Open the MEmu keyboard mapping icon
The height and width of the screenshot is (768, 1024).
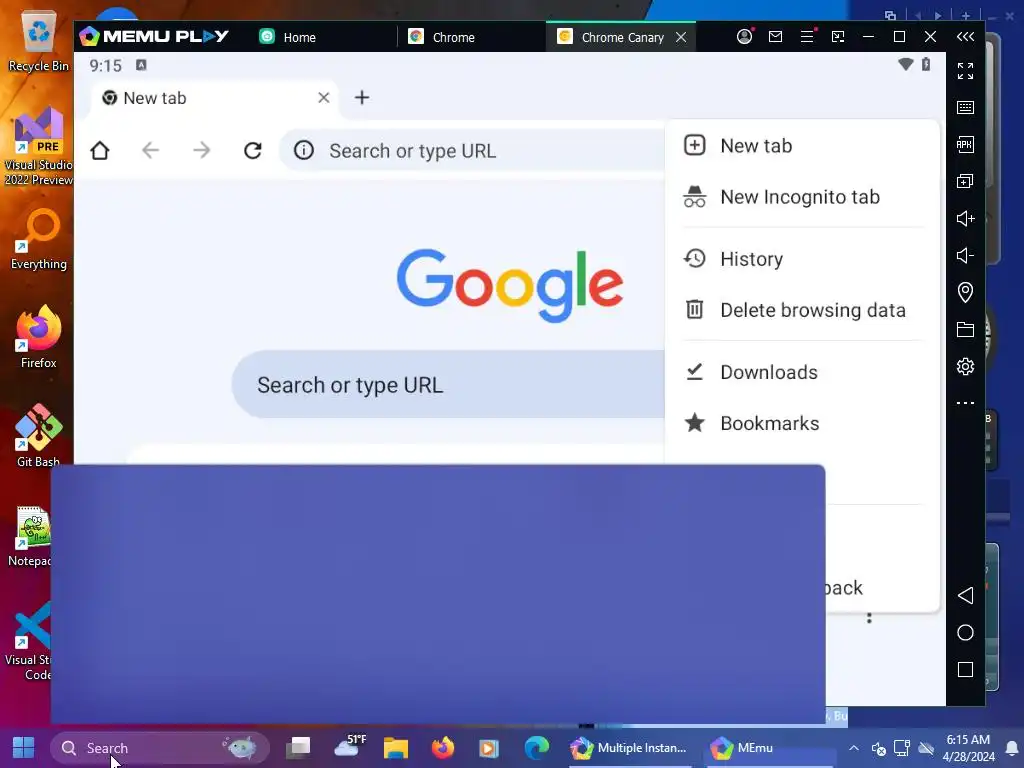pos(965,108)
